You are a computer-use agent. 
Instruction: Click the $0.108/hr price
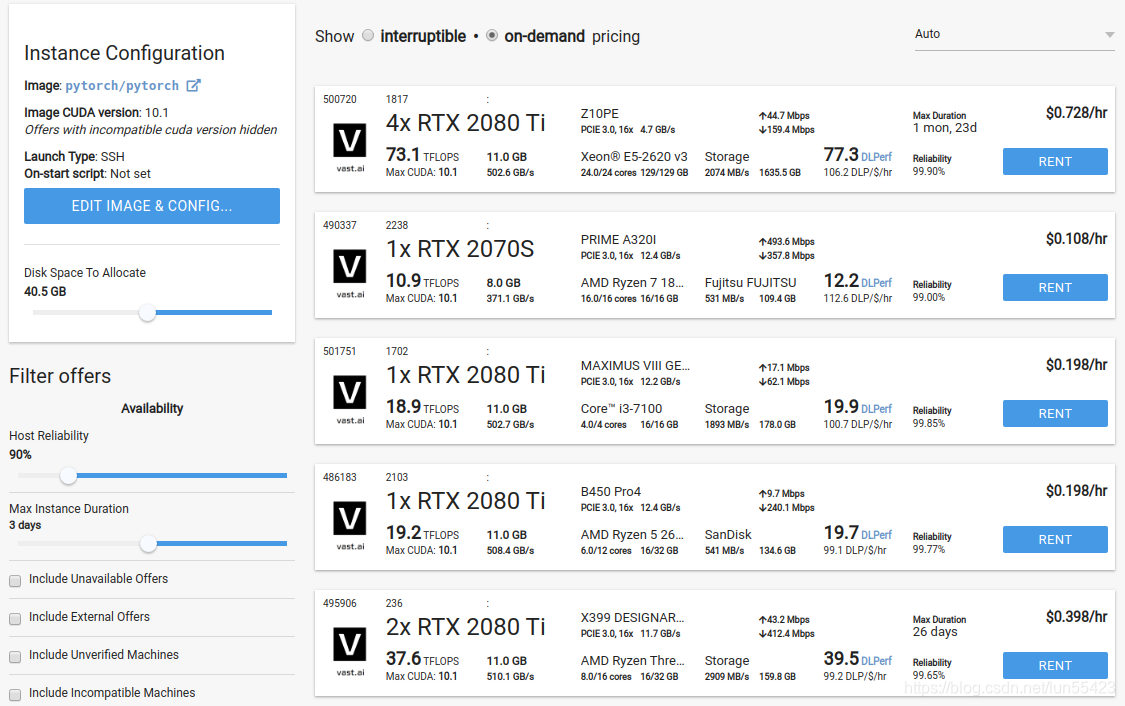(1076, 238)
